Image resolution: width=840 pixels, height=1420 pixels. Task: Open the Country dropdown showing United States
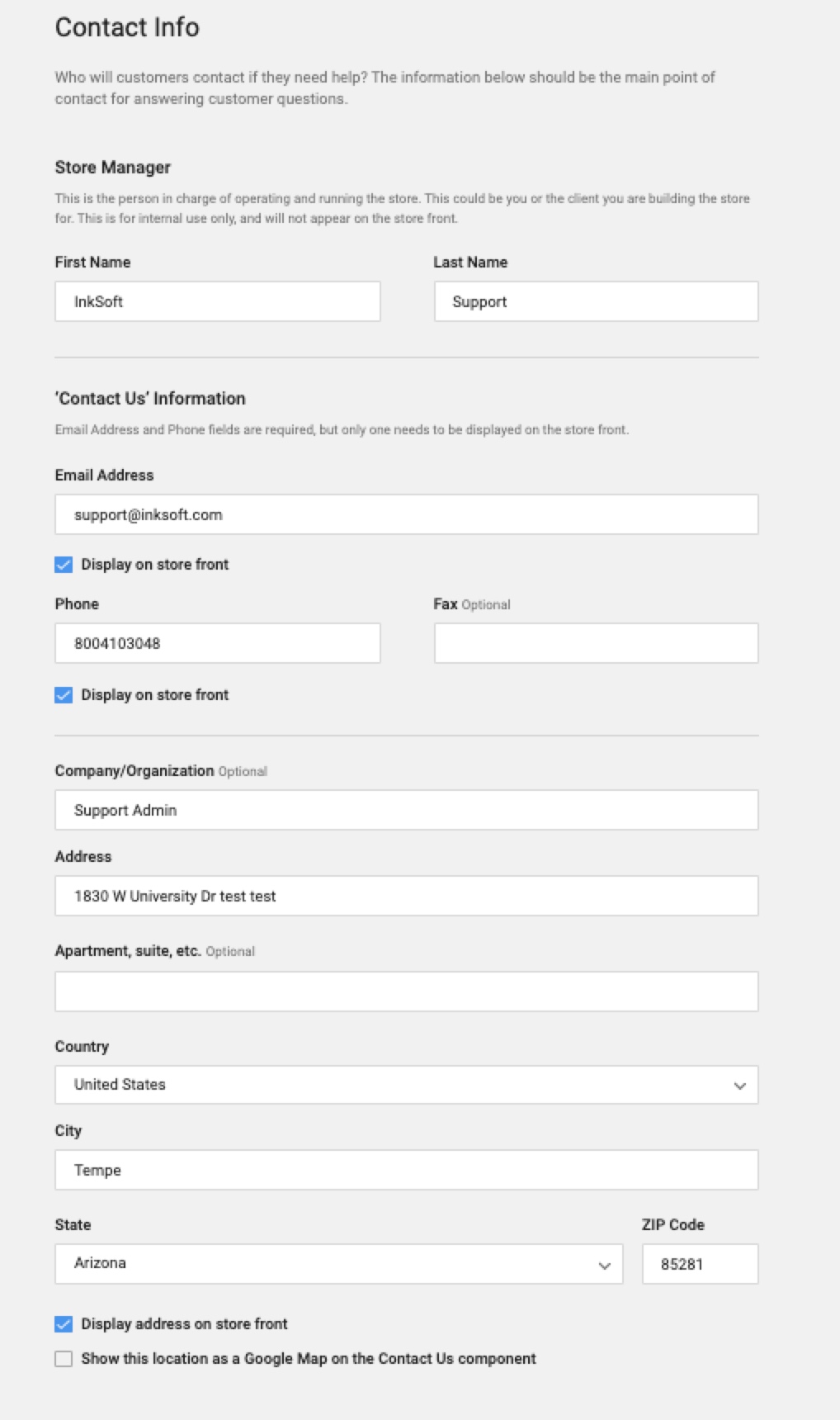pyautogui.click(x=388, y=1085)
